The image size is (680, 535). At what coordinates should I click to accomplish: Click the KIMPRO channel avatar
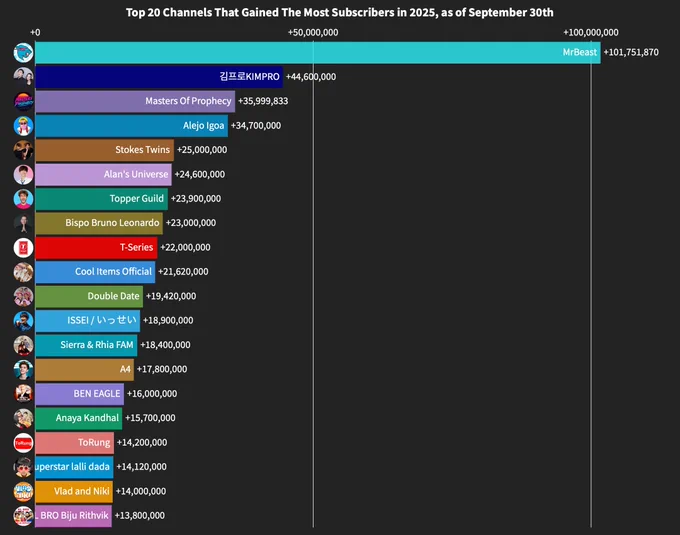[x=23, y=77]
